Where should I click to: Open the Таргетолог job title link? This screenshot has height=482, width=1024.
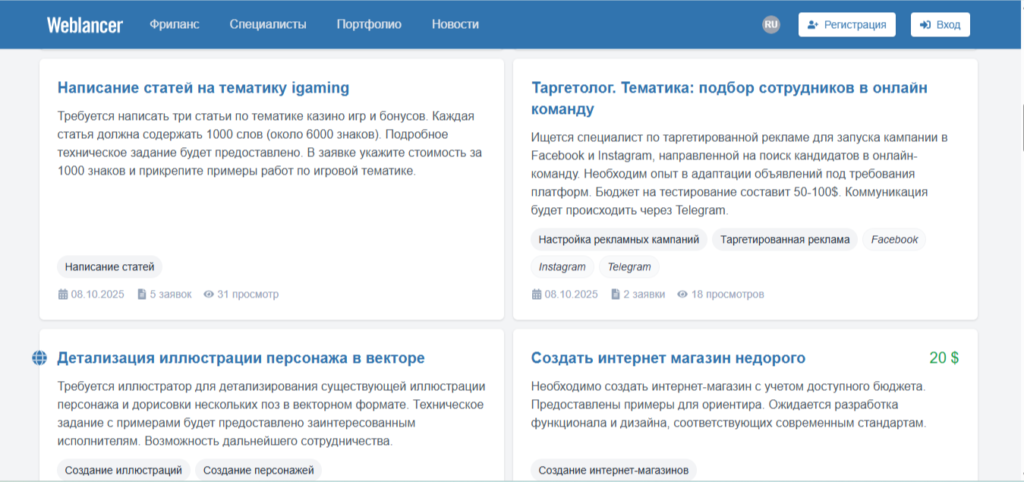(x=729, y=98)
